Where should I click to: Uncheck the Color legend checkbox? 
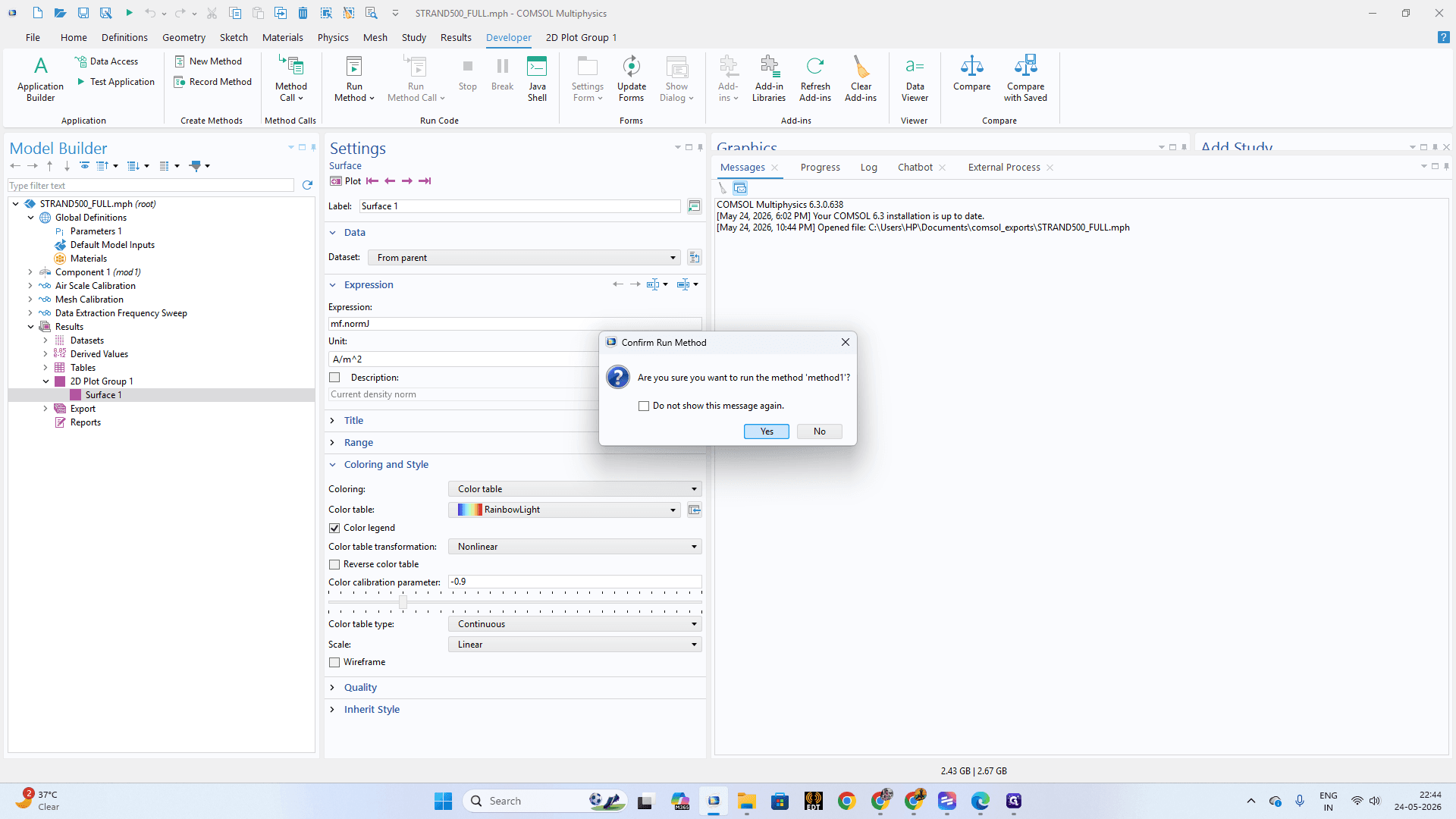point(334,528)
